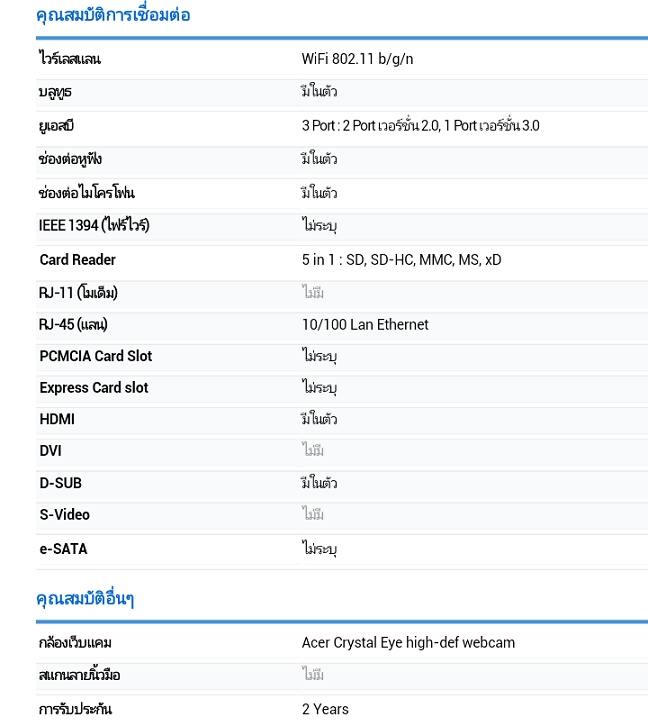648x726 pixels.
Task: Click the ช่องต่อไมโครโฟน label
Action: coord(87,193)
